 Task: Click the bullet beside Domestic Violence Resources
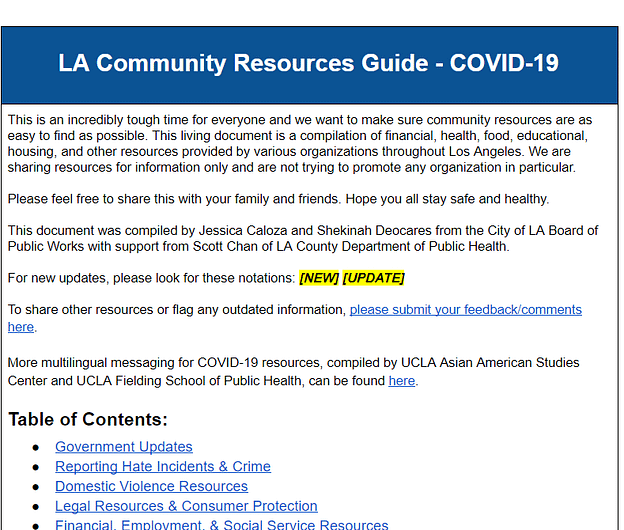[x=36, y=487]
